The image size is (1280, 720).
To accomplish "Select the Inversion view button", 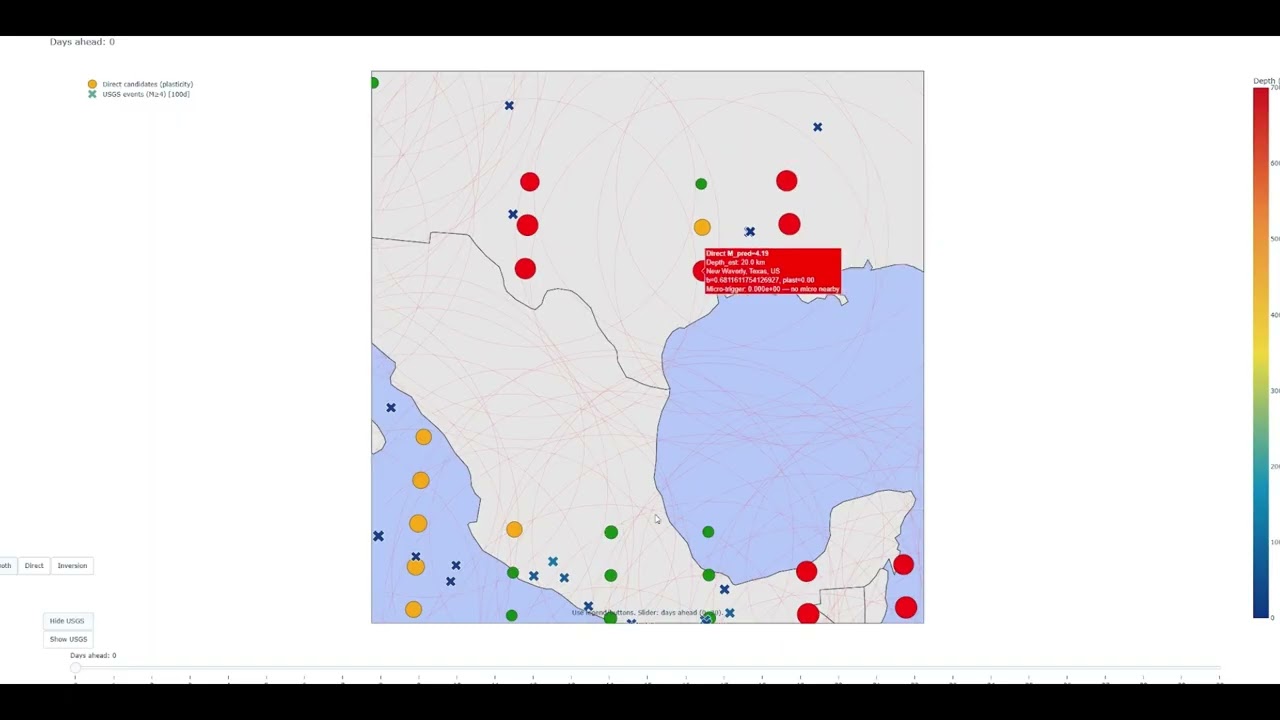I will 72,566.
